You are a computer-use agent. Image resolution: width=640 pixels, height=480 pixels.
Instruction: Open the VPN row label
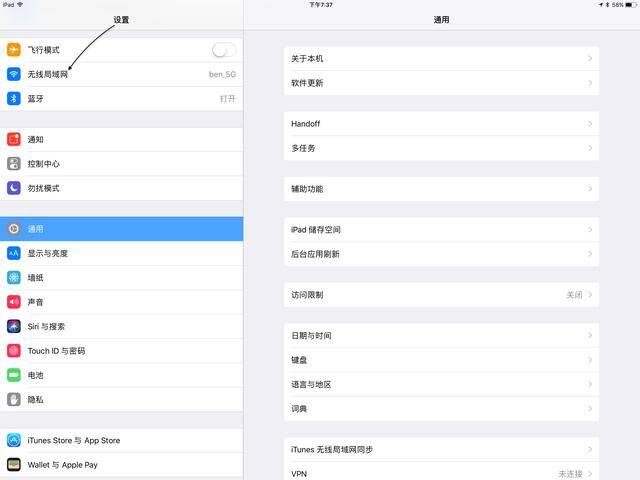(x=299, y=474)
